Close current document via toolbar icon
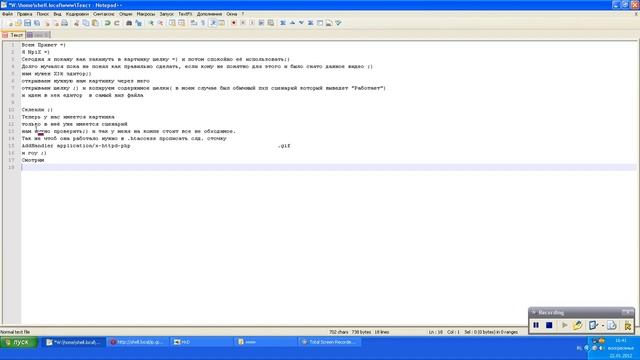This screenshot has height=360, width=640. pos(47,23)
